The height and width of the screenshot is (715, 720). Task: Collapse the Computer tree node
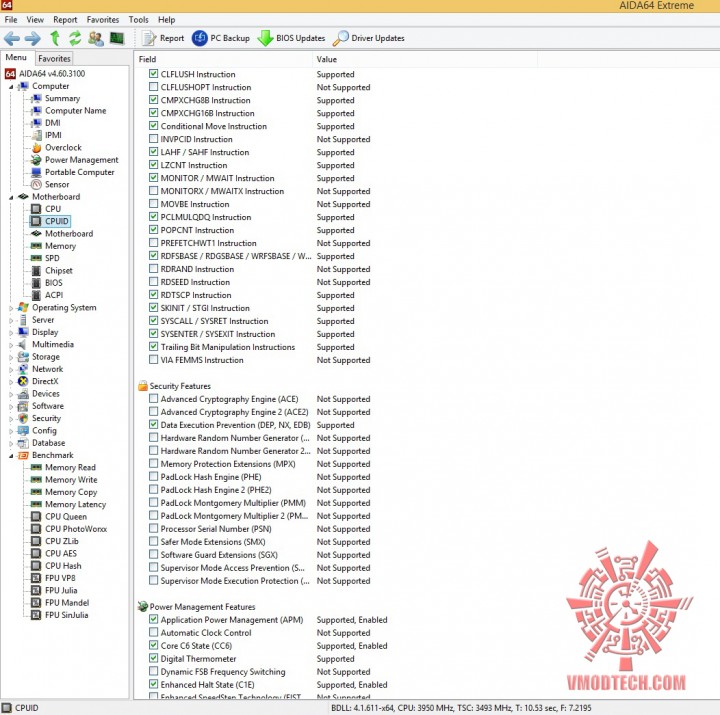point(11,87)
